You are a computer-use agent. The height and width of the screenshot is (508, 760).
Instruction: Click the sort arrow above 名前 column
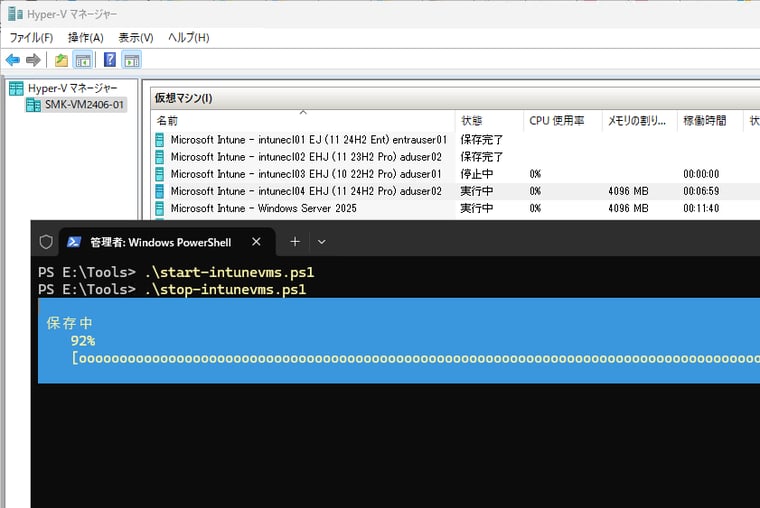pos(303,112)
